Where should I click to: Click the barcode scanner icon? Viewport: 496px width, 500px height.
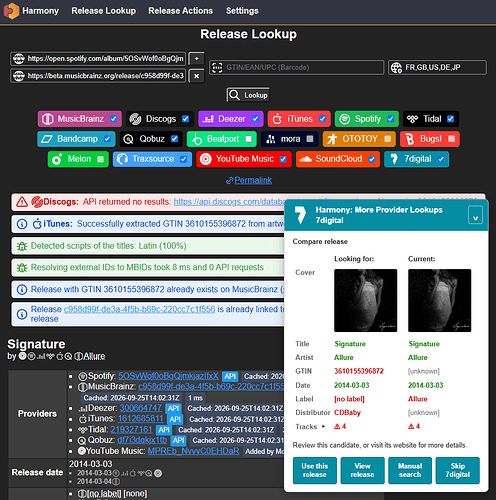coord(217,68)
